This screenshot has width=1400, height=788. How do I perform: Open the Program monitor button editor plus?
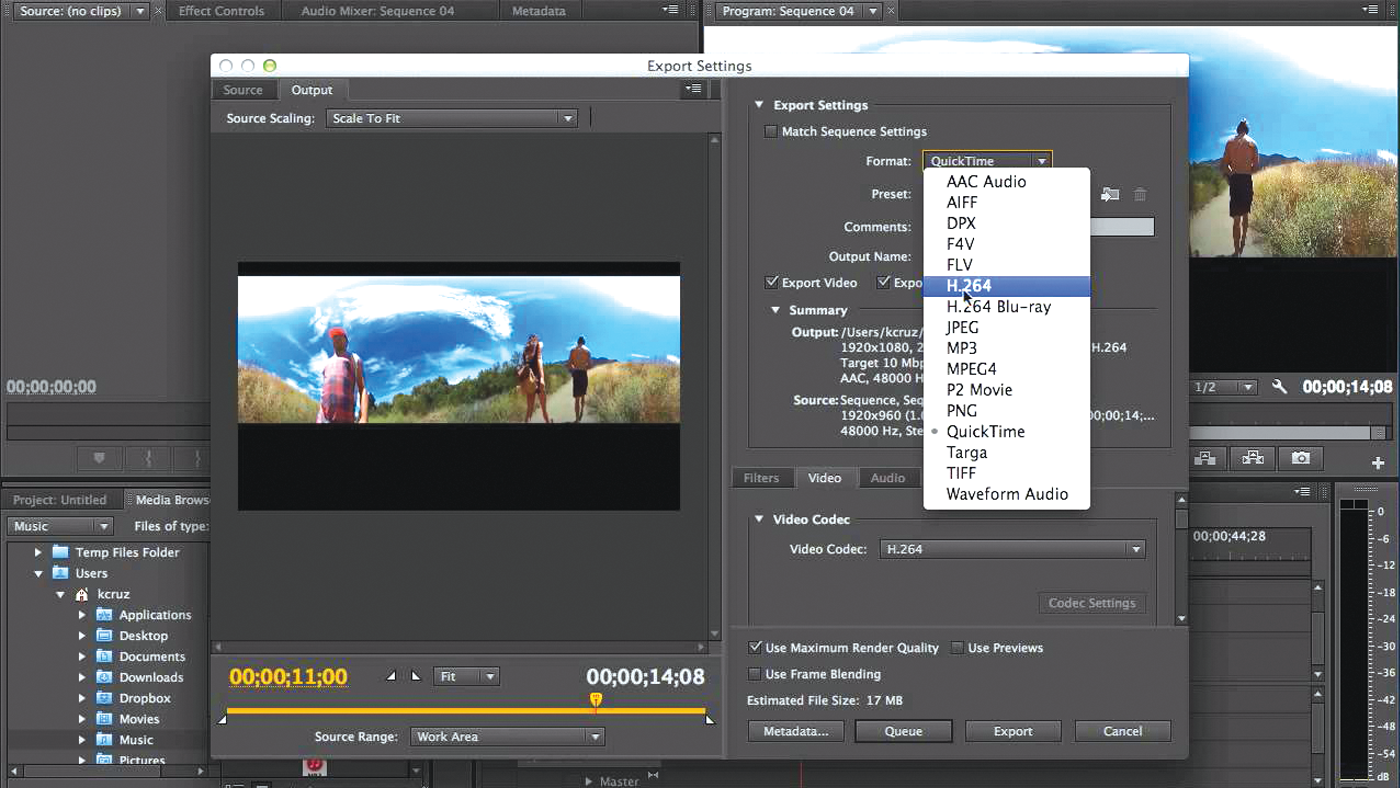point(1378,463)
